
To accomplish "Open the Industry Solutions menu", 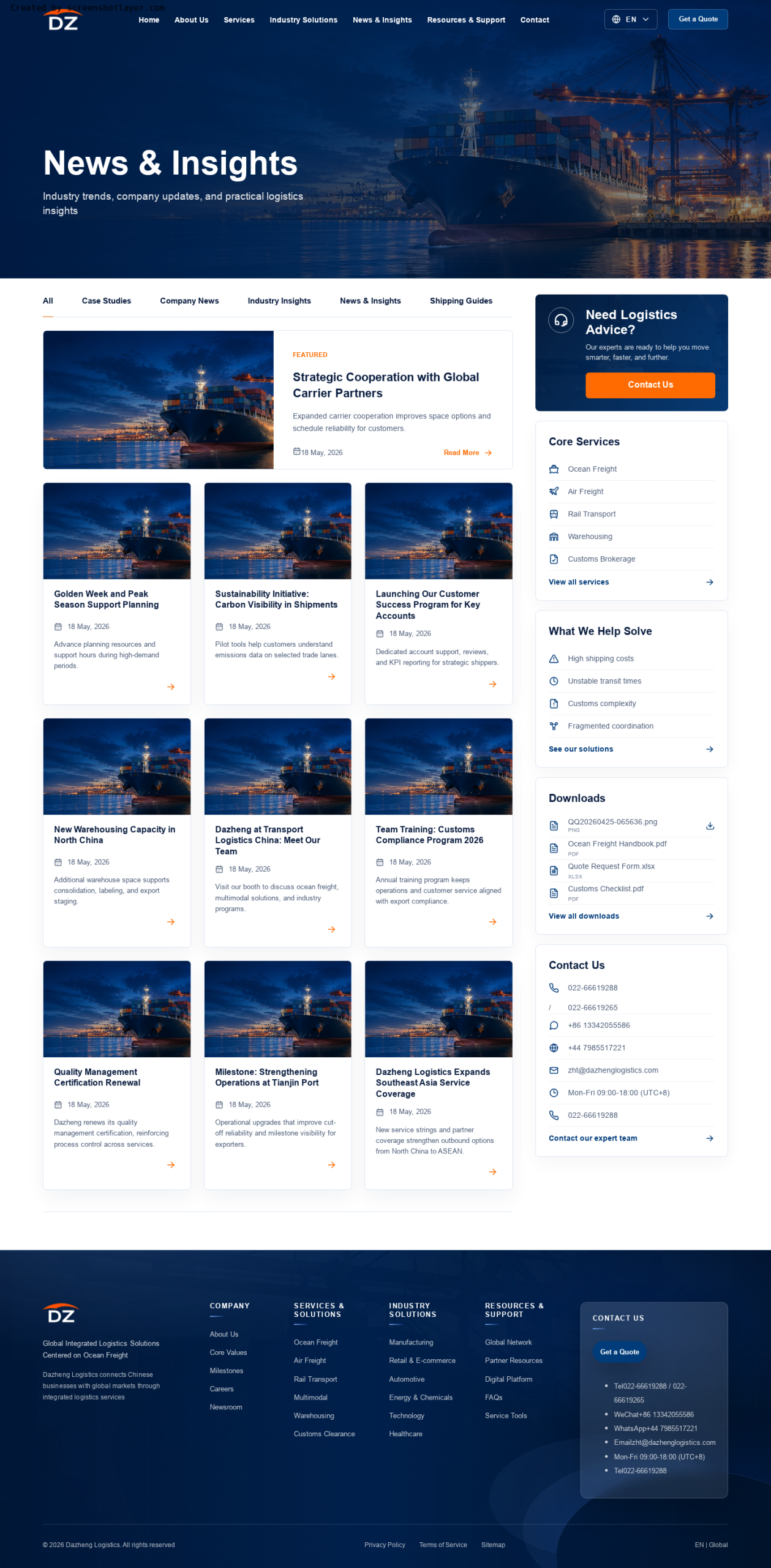I will [303, 20].
